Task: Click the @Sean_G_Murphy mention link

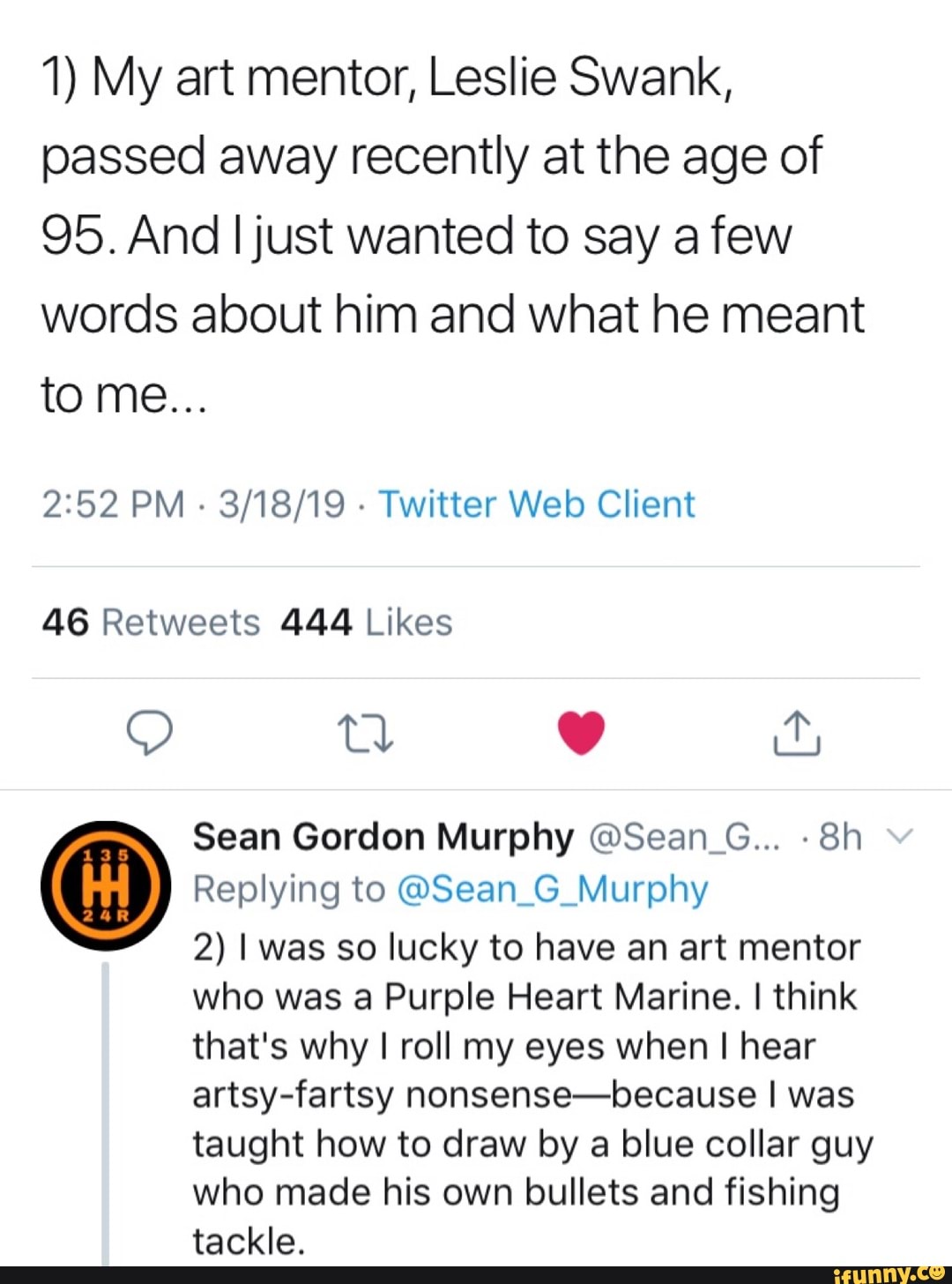Action: pos(553,889)
